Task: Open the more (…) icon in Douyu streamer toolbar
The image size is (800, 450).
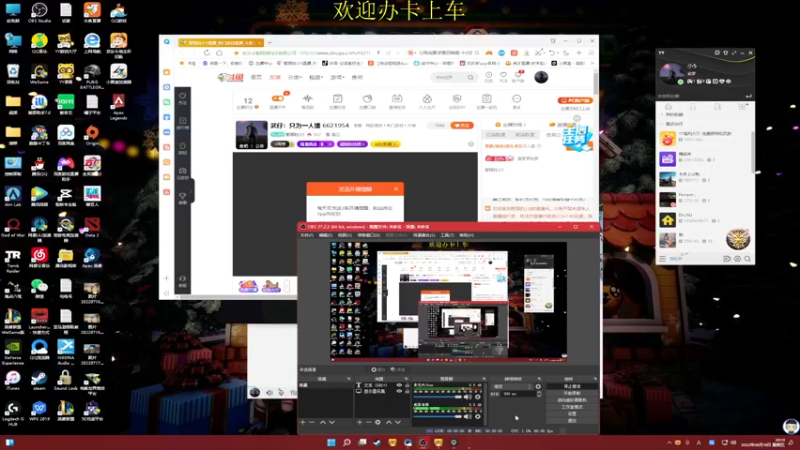Action: pos(516,101)
